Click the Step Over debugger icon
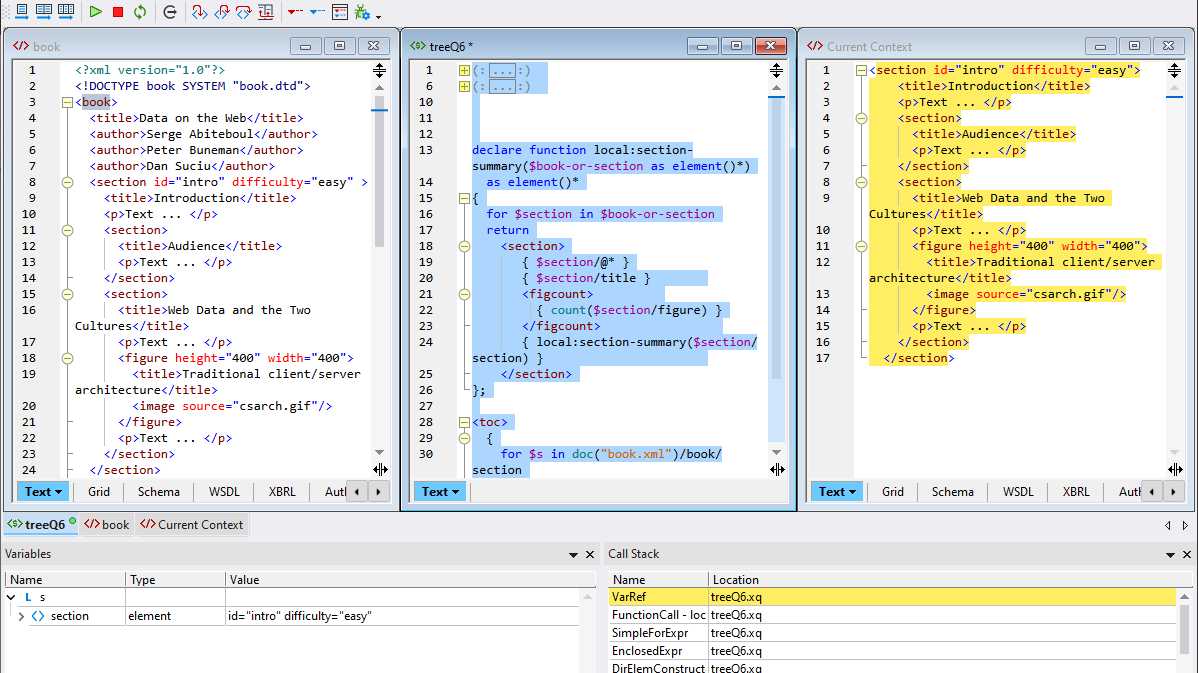Image resolution: width=1198 pixels, height=673 pixels. pos(243,12)
